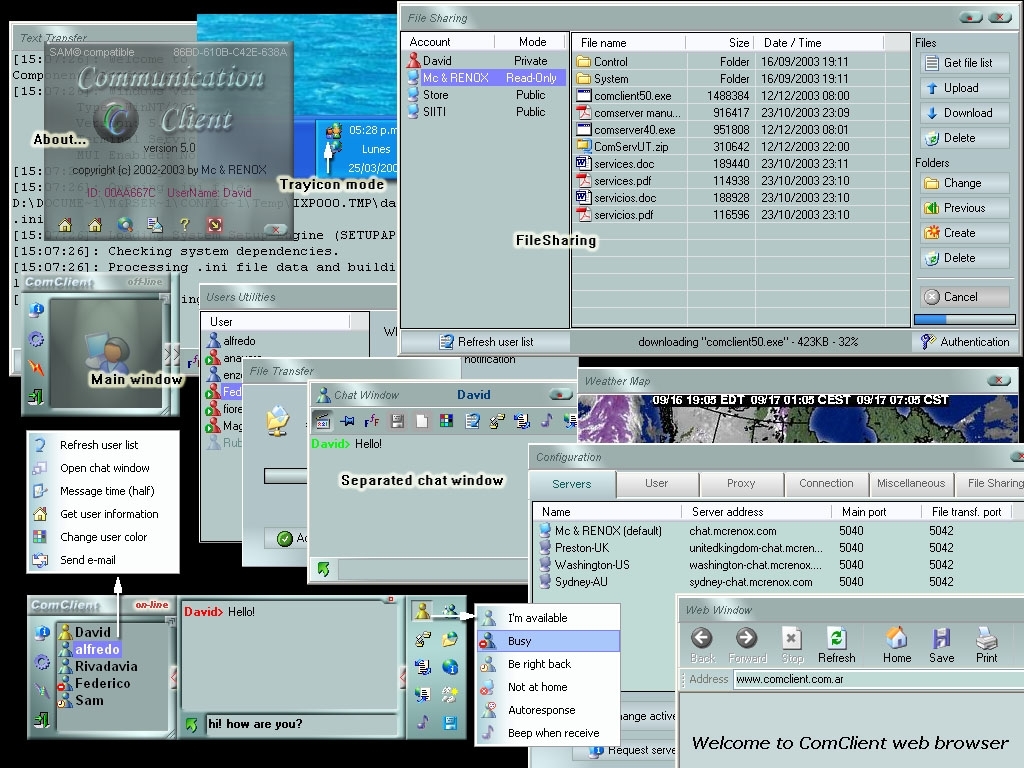The height and width of the screenshot is (768, 1024).
Task: Set status to Busy
Action: 548,641
